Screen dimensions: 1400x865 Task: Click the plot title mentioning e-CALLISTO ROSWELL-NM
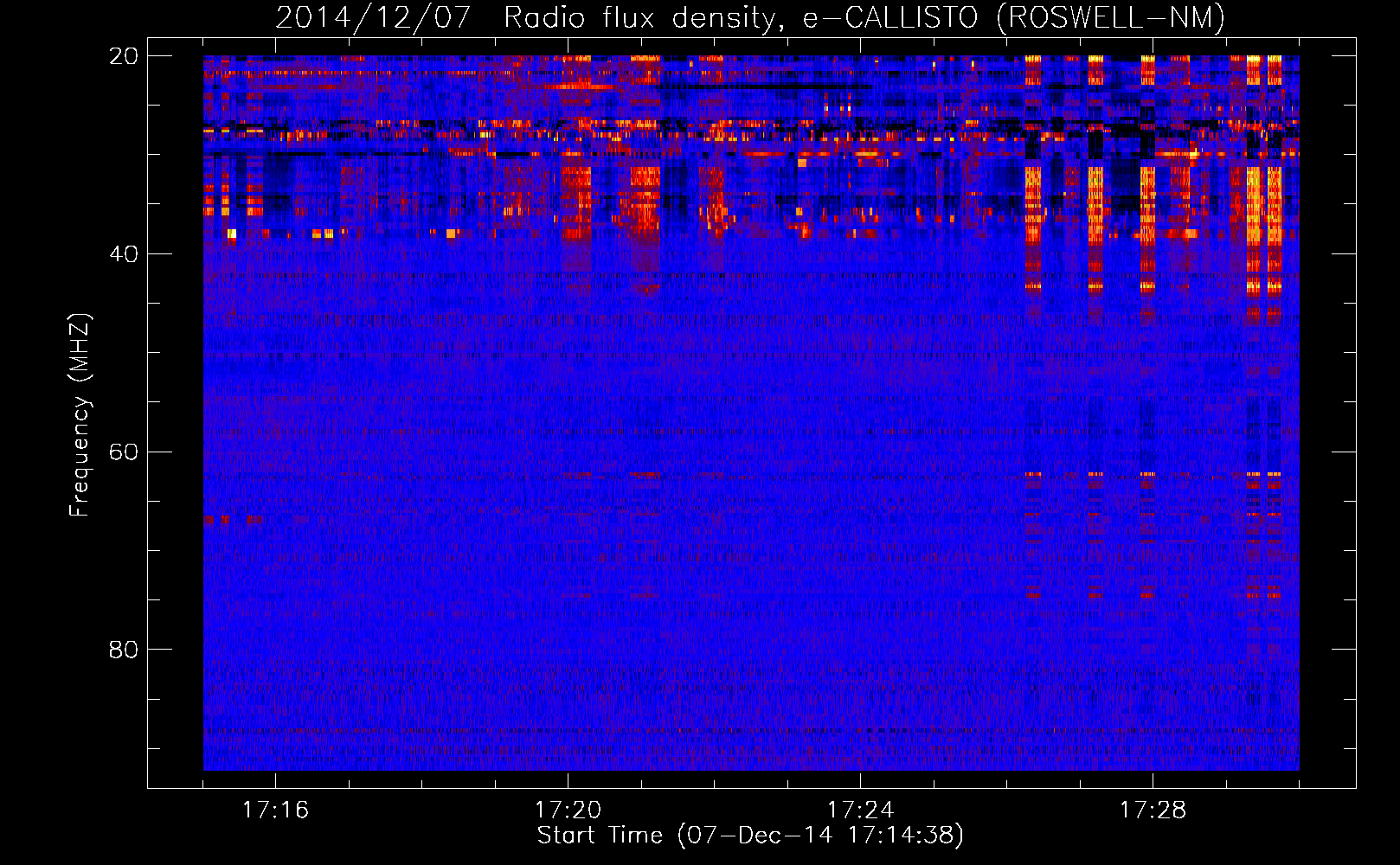[750, 17]
